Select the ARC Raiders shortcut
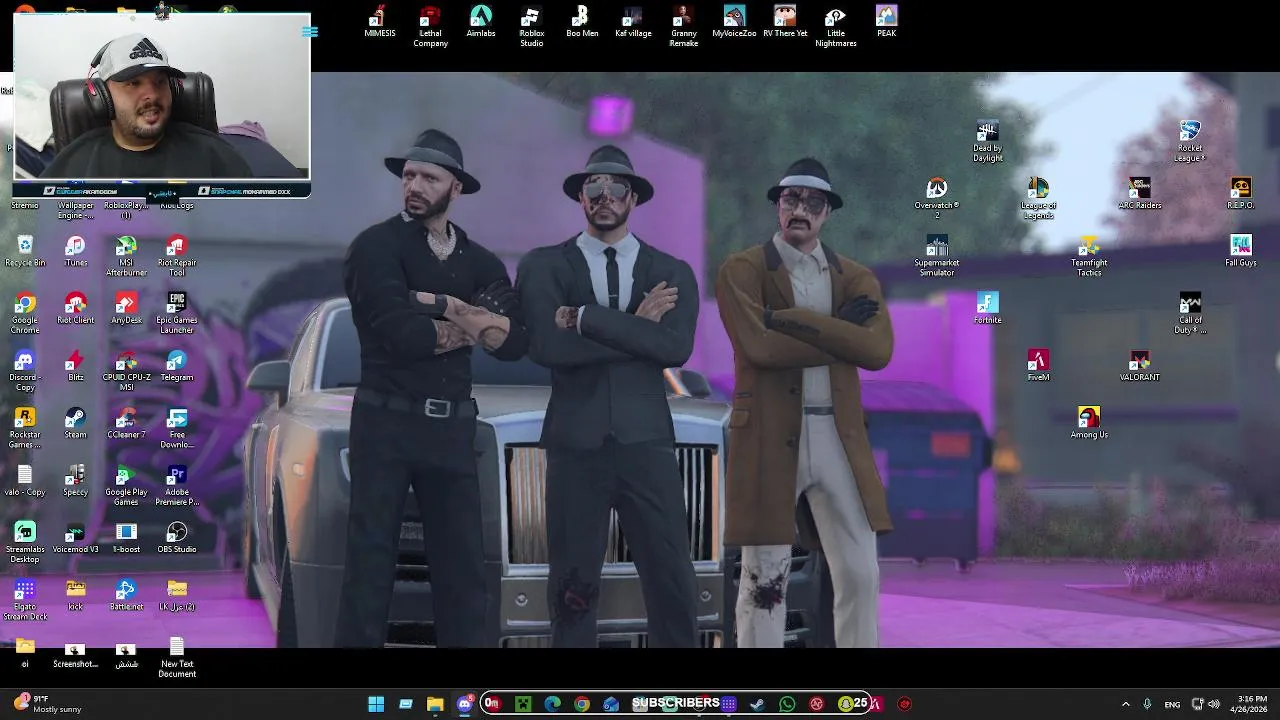This screenshot has width=1280, height=720. point(1140,194)
